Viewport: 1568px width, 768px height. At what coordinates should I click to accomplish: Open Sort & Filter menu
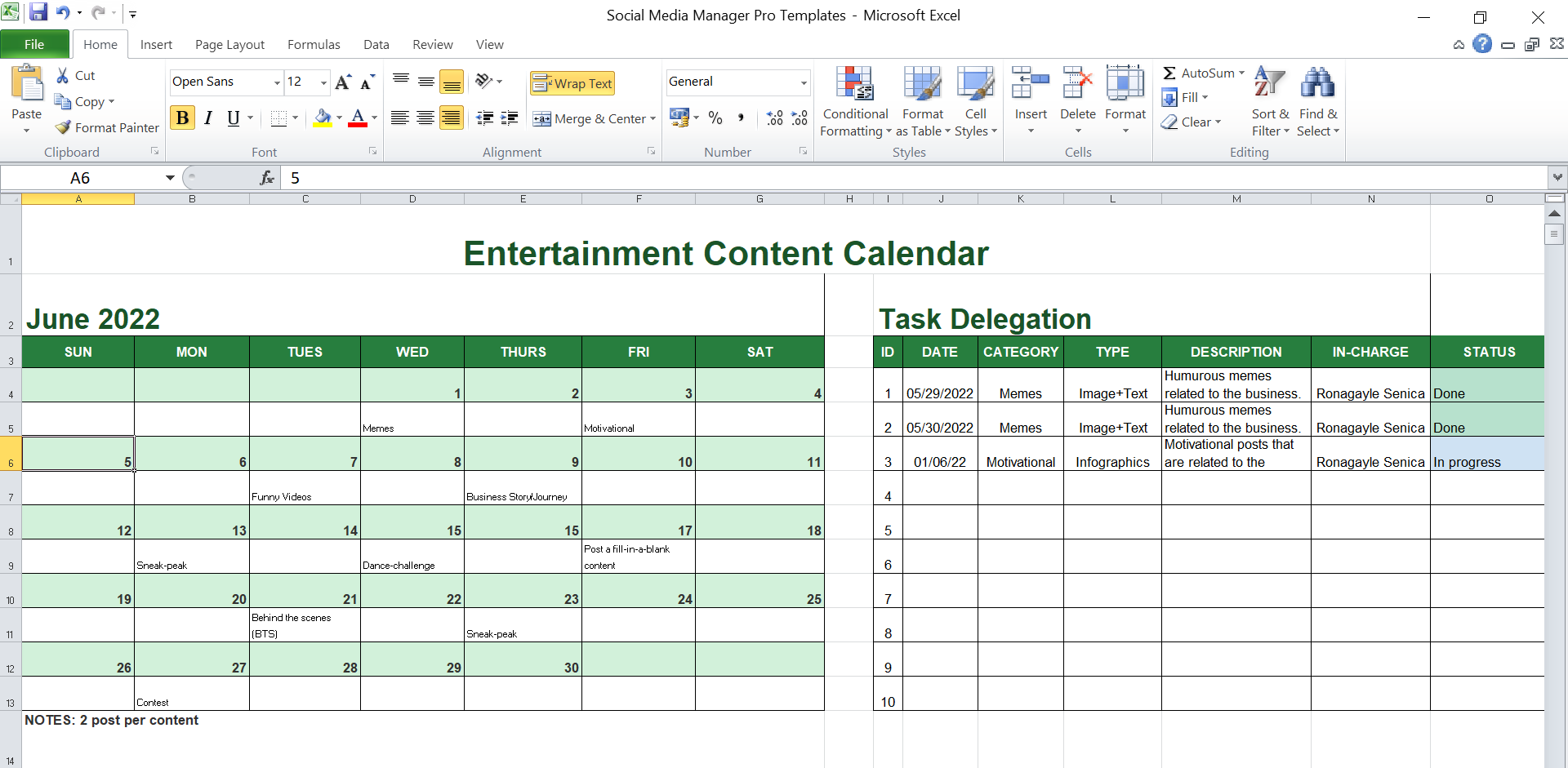(1270, 101)
